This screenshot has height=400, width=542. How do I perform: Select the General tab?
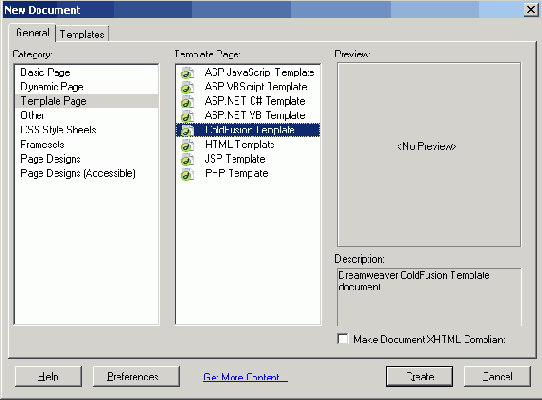[x=32, y=33]
